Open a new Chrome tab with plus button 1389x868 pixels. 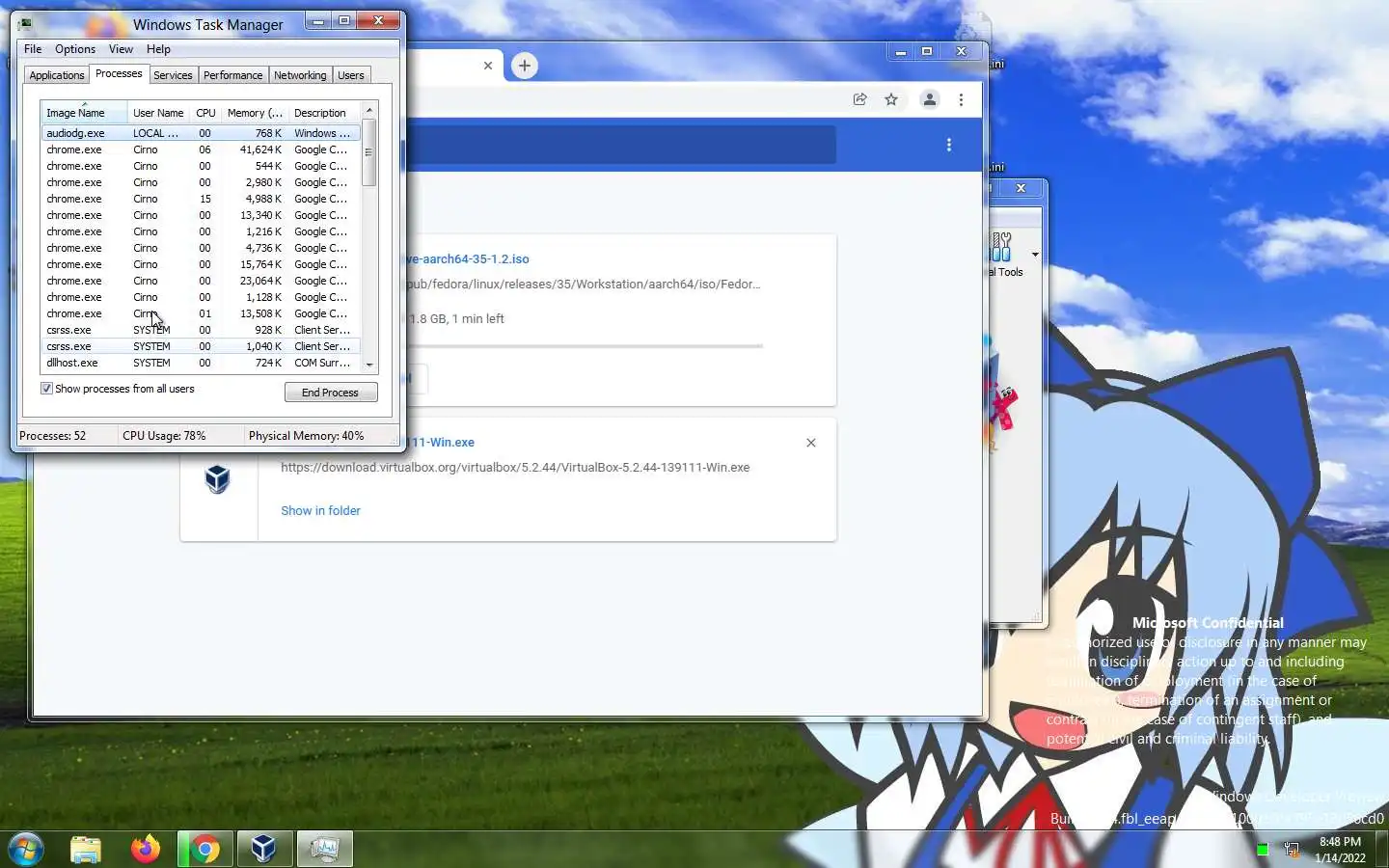[x=524, y=66]
